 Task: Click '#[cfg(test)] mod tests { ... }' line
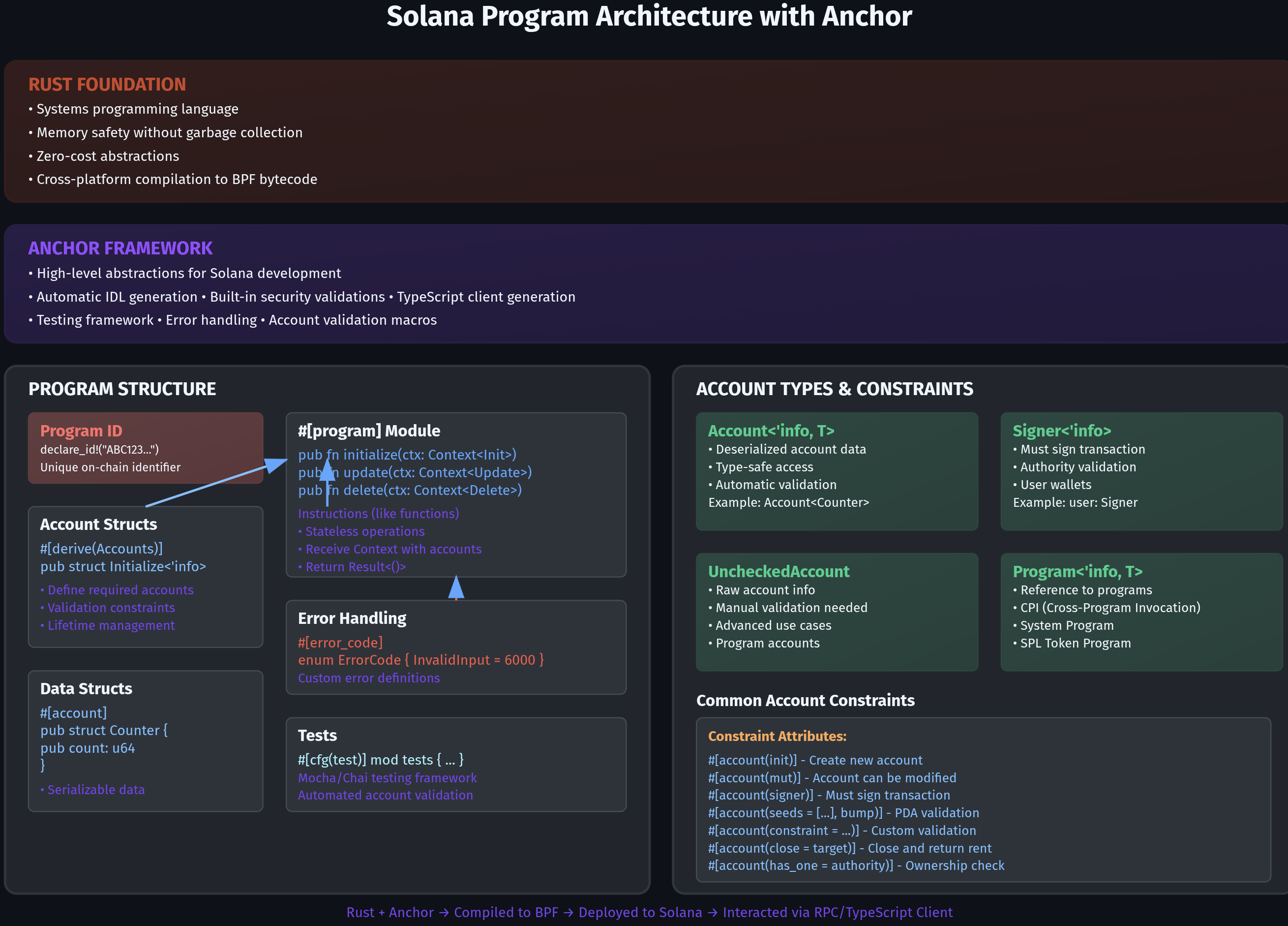coord(381,760)
